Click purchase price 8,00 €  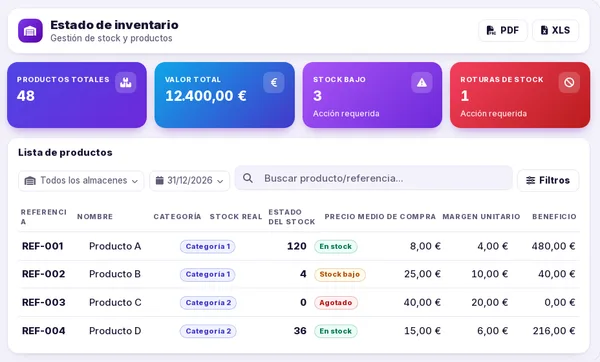click(x=425, y=246)
